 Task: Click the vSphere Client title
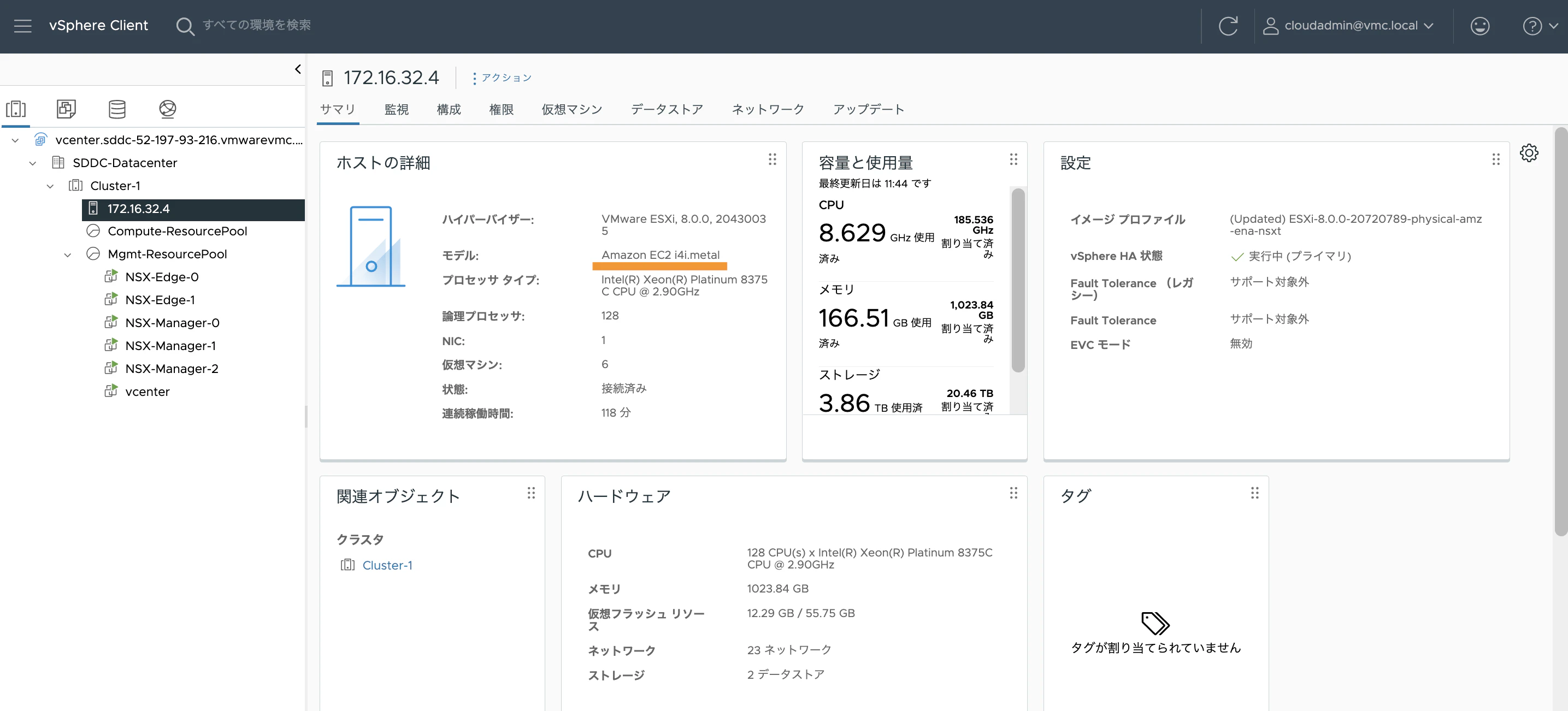tap(98, 26)
